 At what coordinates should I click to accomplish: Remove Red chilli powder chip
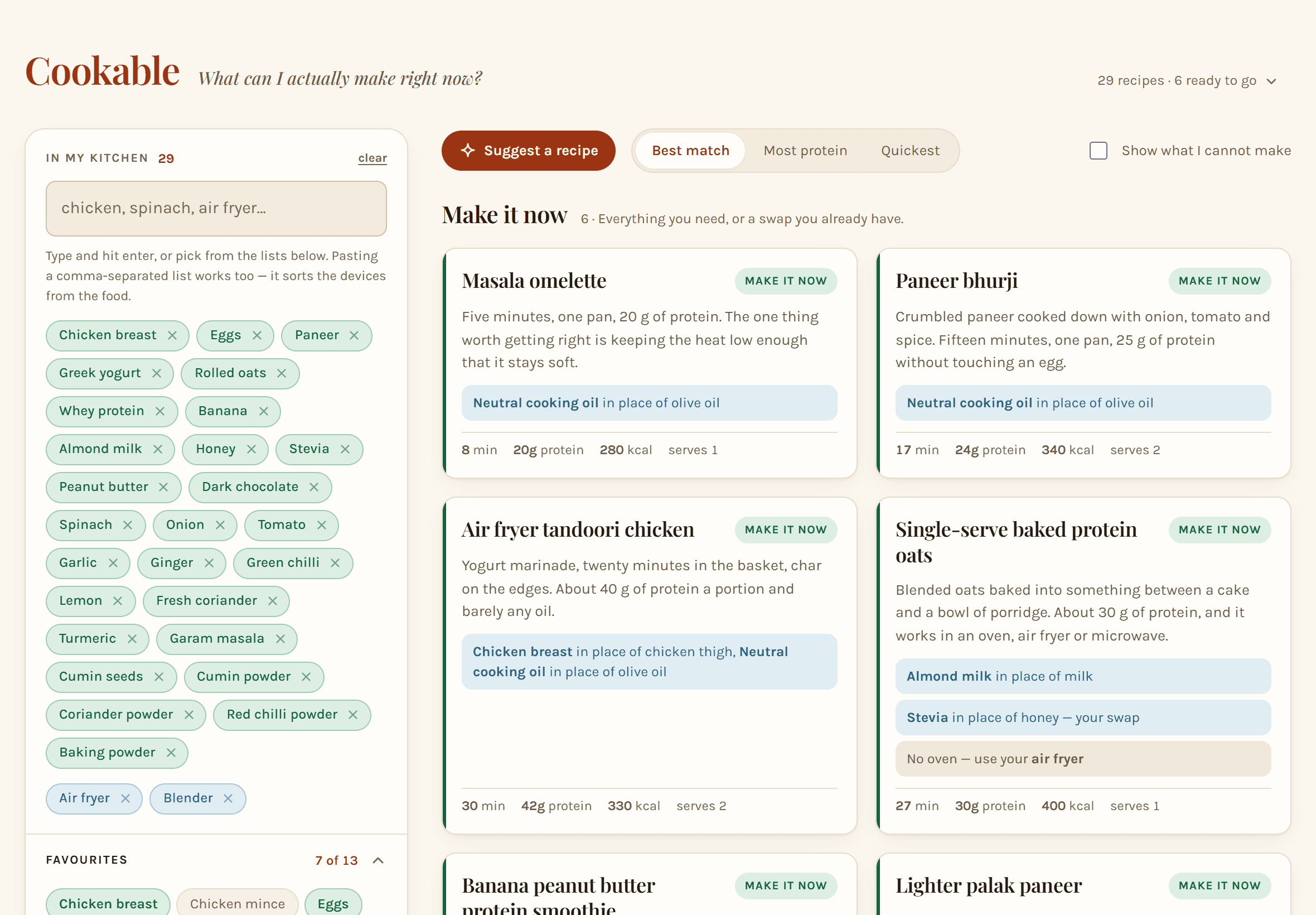tap(353, 715)
